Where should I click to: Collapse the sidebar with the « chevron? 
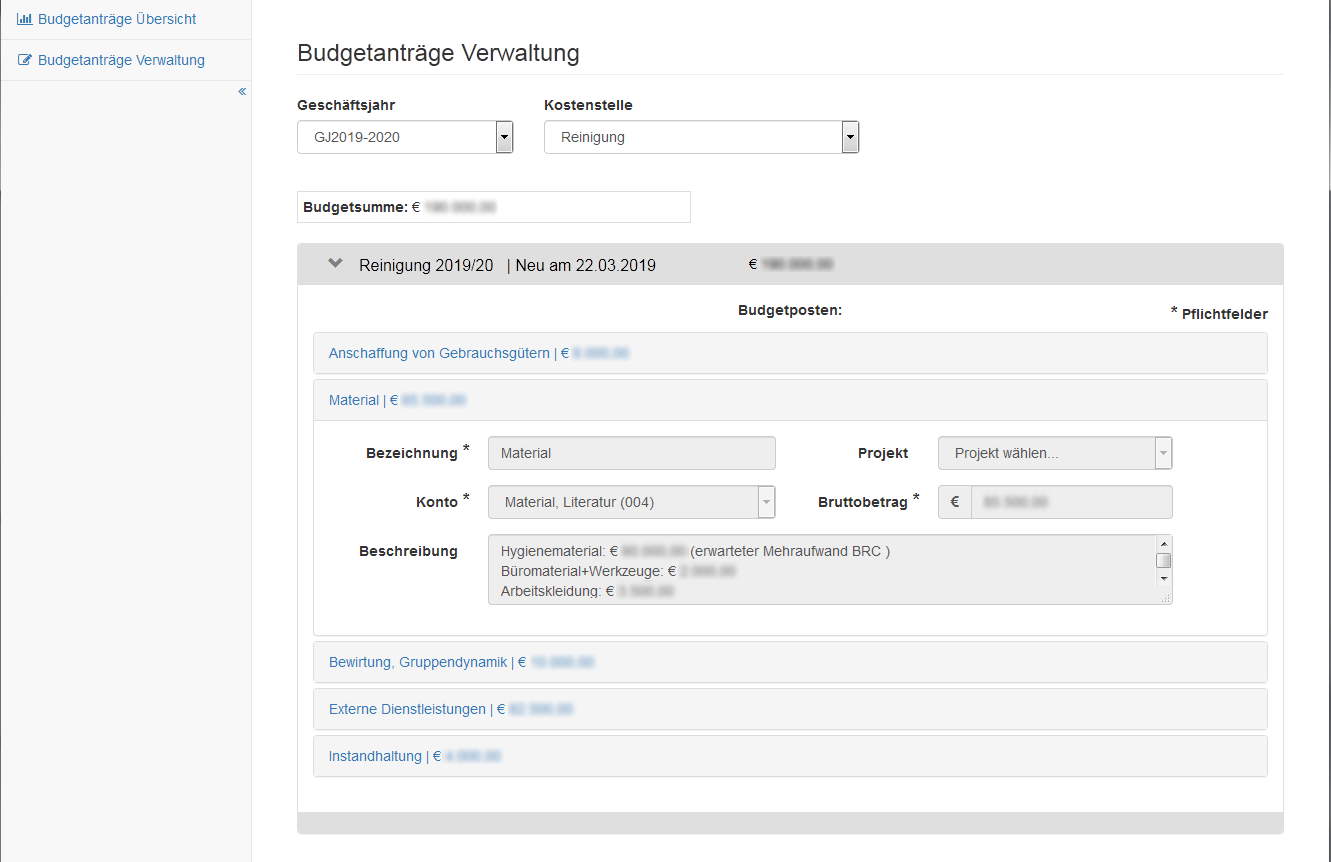241,90
